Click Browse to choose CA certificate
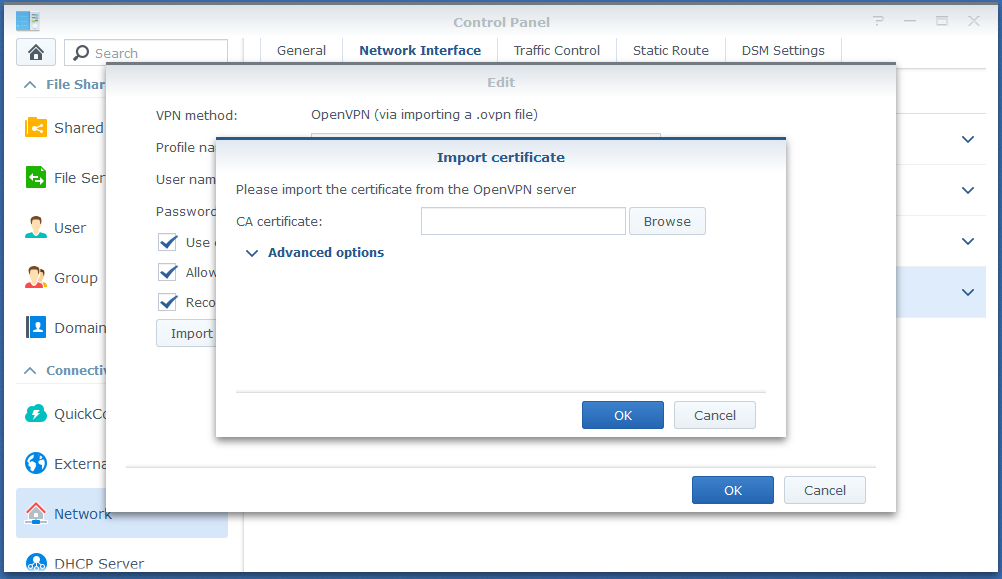 [x=667, y=221]
